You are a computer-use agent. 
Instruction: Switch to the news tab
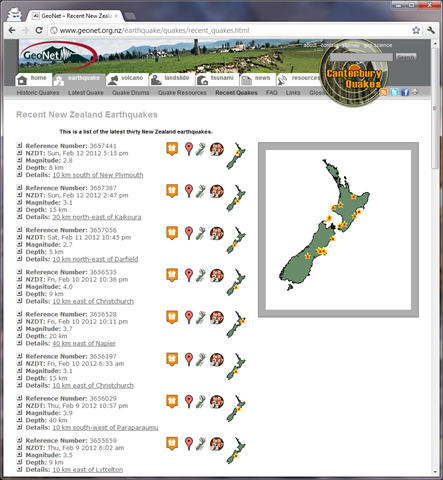[x=257, y=79]
